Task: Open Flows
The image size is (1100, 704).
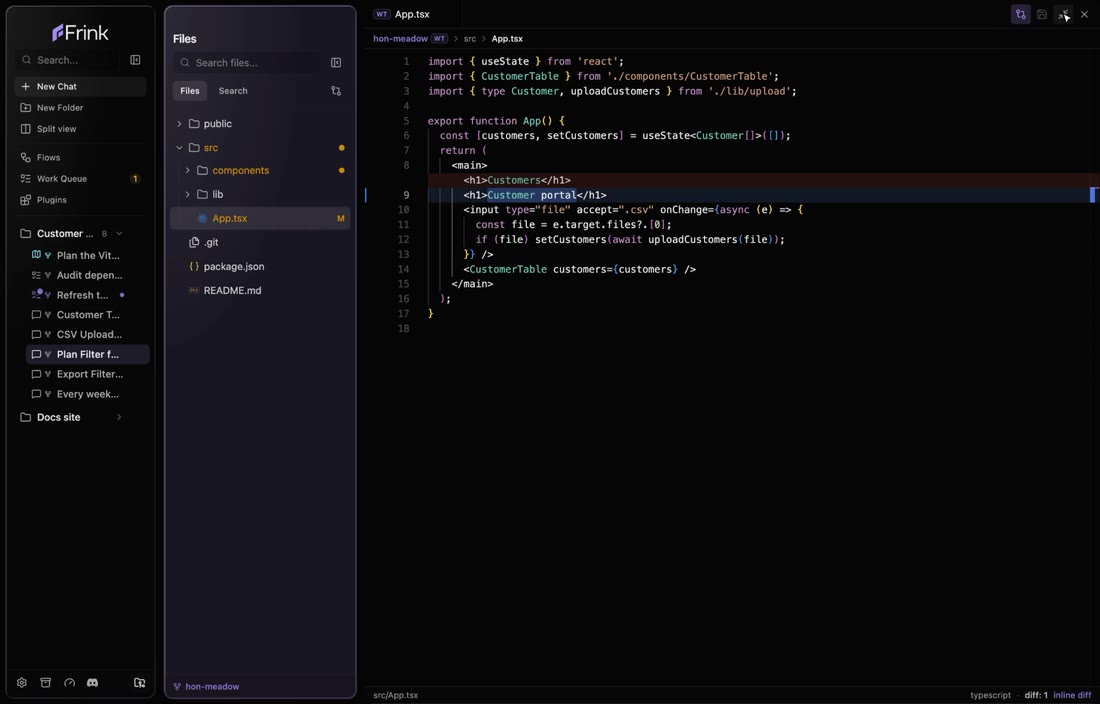Action: tap(80, 158)
